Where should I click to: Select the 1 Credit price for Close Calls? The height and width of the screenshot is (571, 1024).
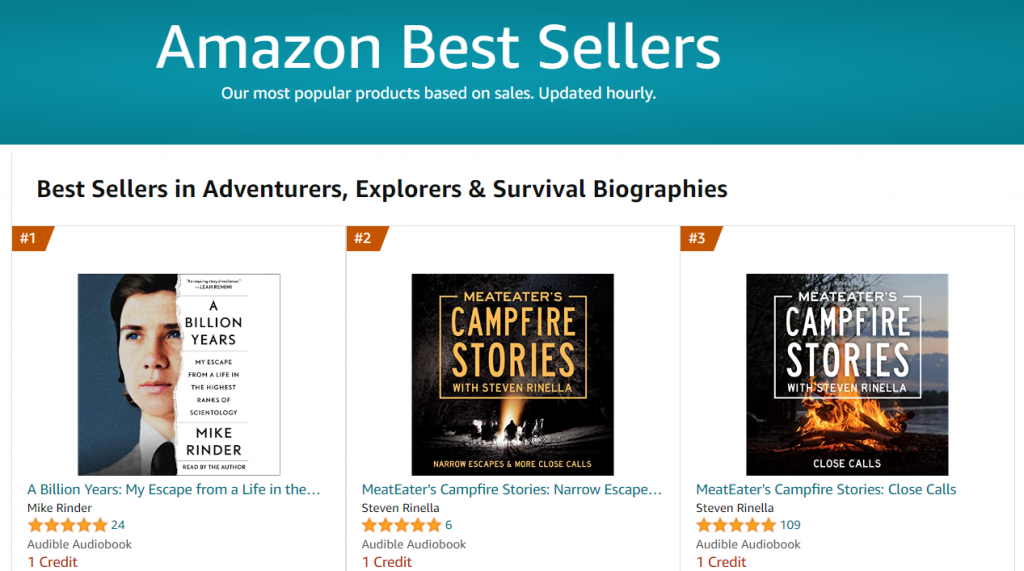click(721, 562)
